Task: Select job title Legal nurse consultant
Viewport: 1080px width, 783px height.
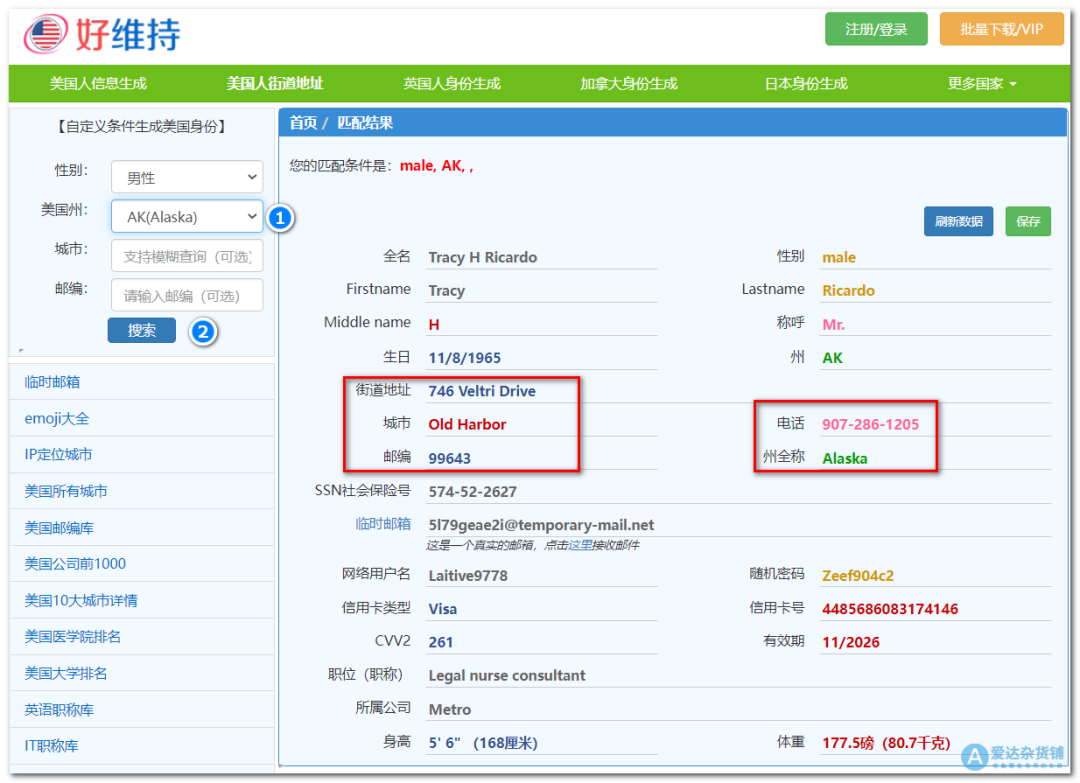Action: click(x=507, y=676)
